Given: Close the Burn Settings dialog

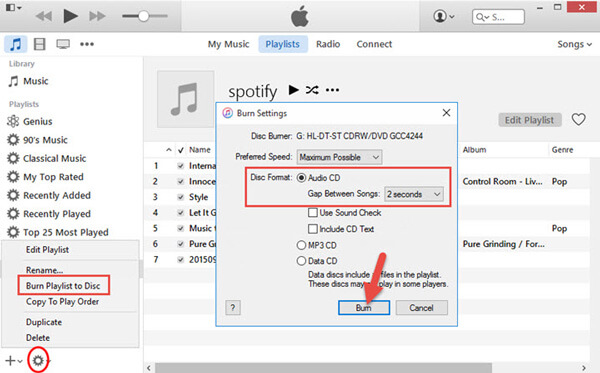Looking at the screenshot, I should click(446, 113).
